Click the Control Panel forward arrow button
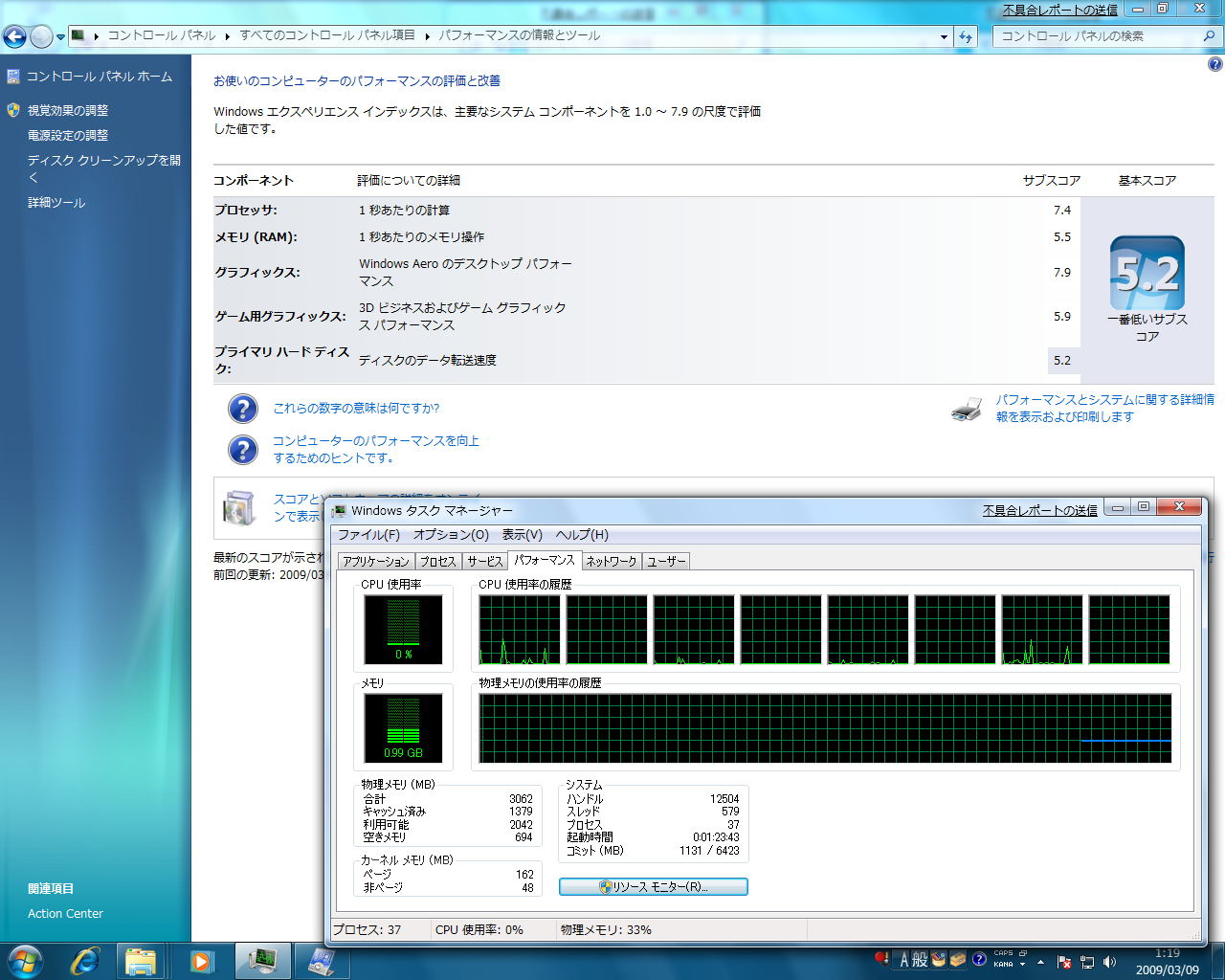The image size is (1225, 980). 41,36
